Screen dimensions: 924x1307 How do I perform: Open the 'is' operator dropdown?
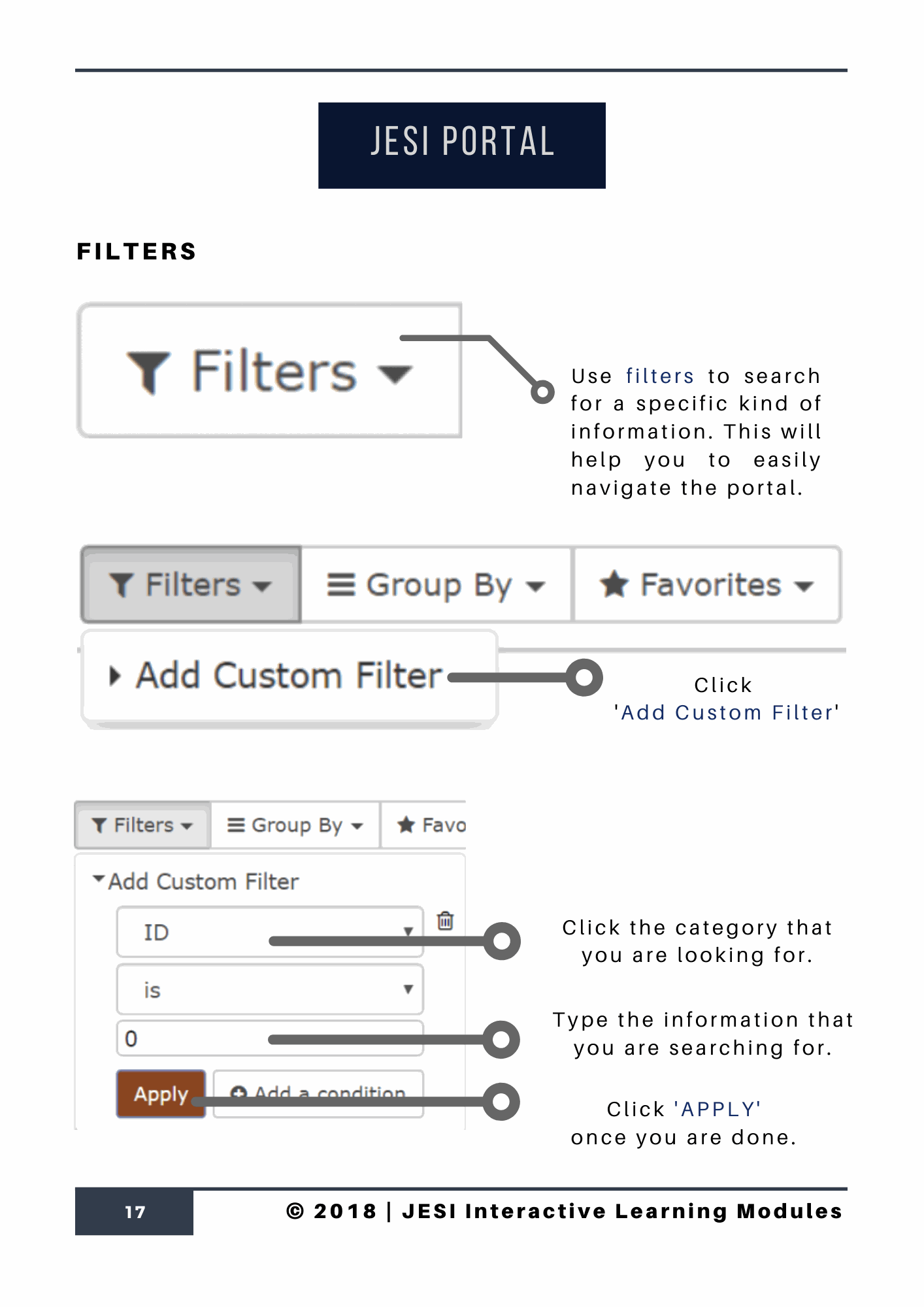(x=269, y=989)
